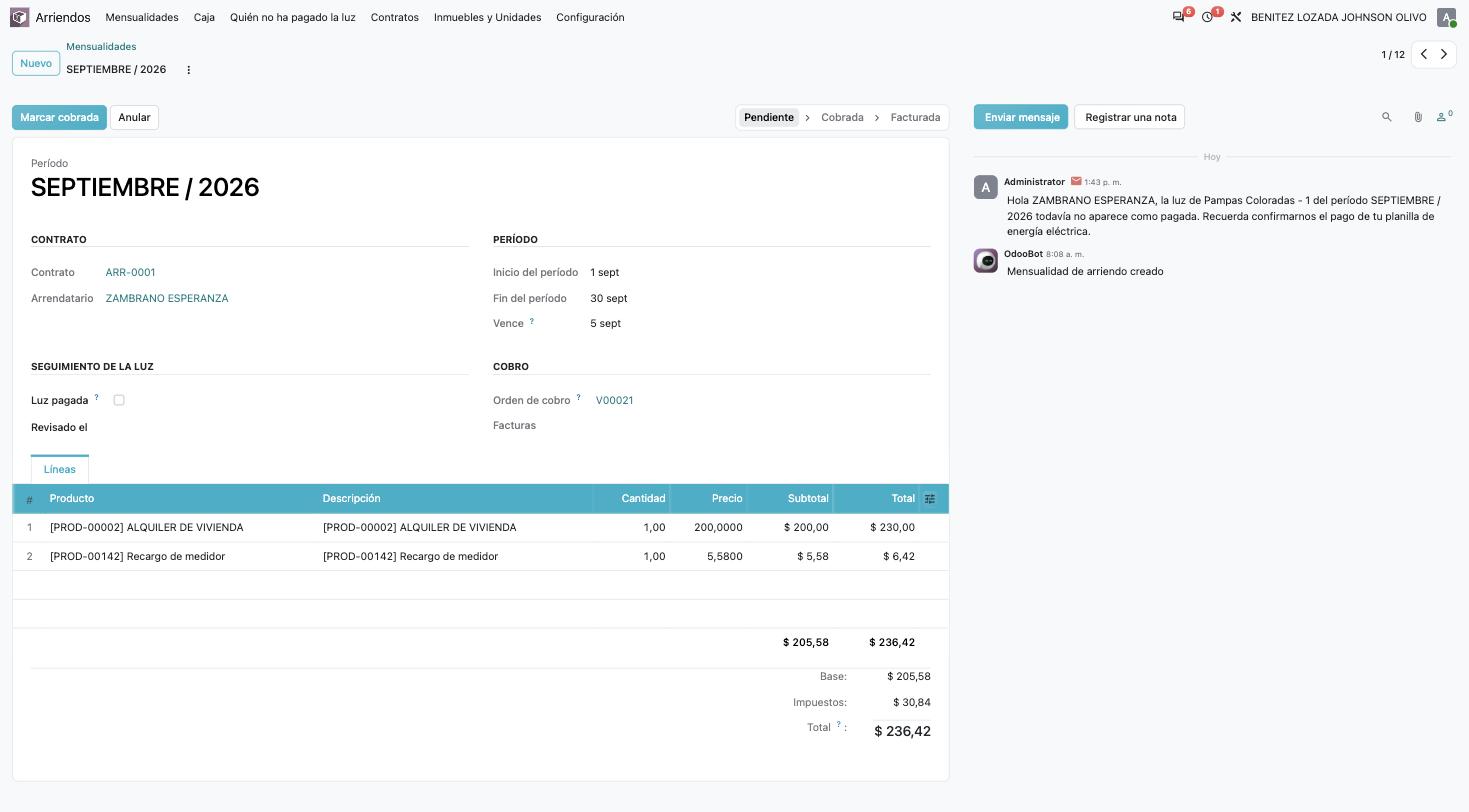Image resolution: width=1469 pixels, height=812 pixels.
Task: Open tenant ZAMBRANO ESPERANZA link
Action: 167,298
